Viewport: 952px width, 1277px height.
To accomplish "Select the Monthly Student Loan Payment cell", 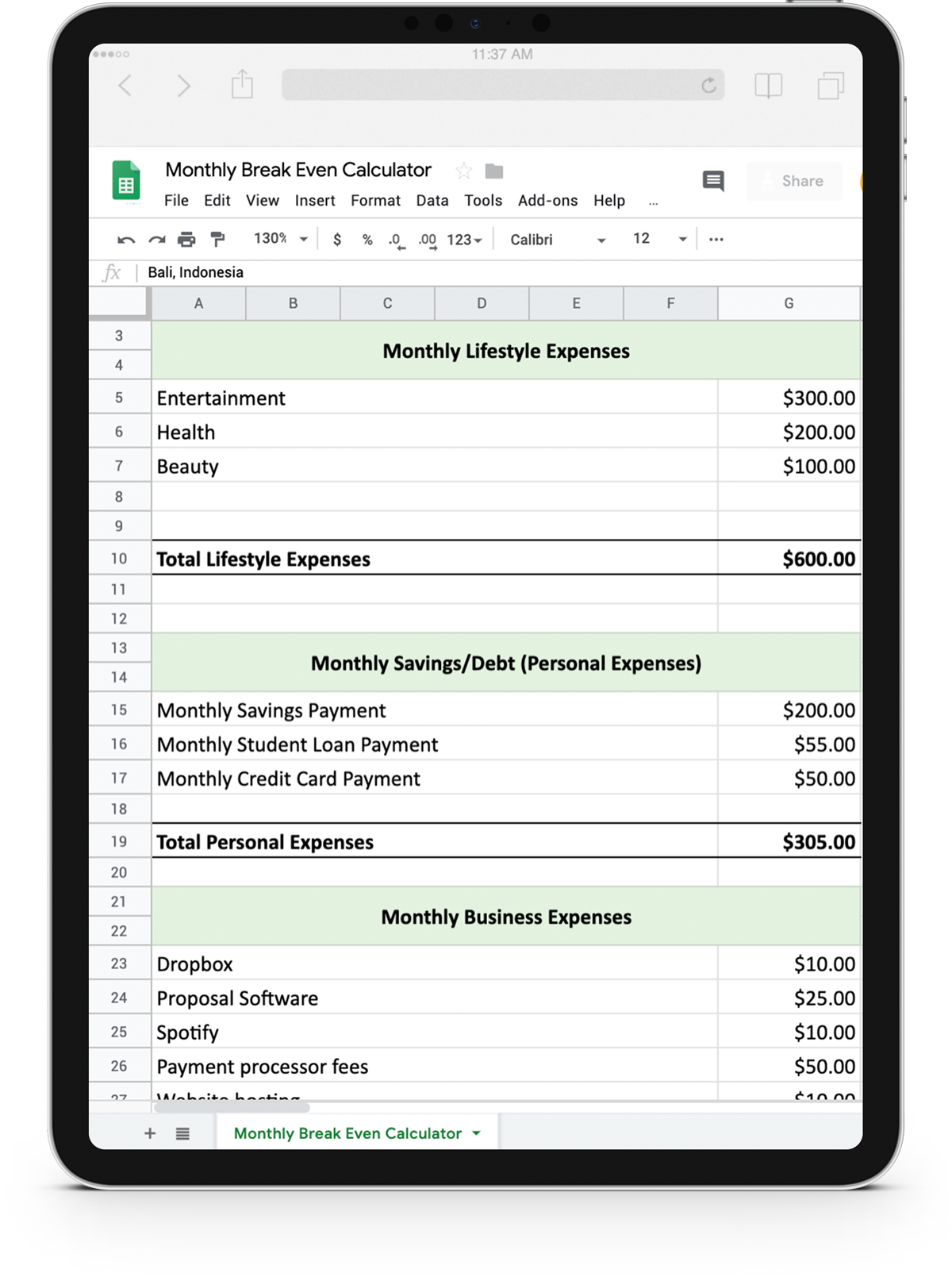I will 435,744.
